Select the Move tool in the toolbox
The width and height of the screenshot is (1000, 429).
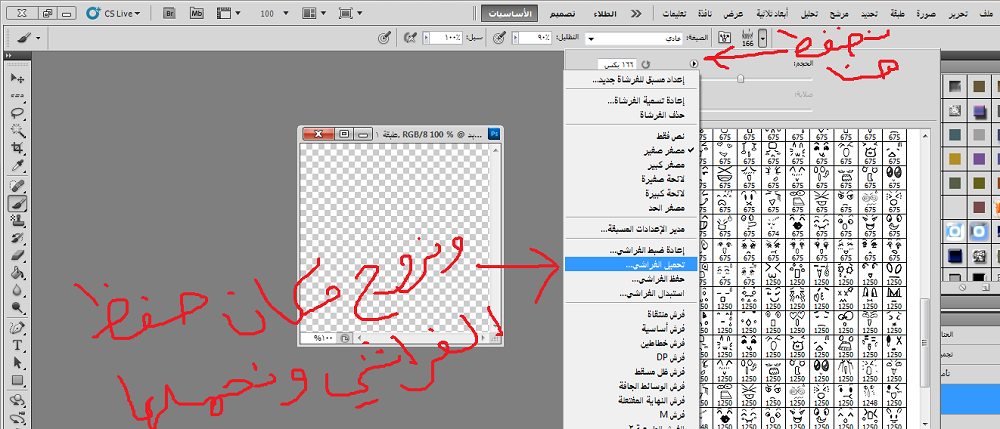pyautogui.click(x=17, y=78)
